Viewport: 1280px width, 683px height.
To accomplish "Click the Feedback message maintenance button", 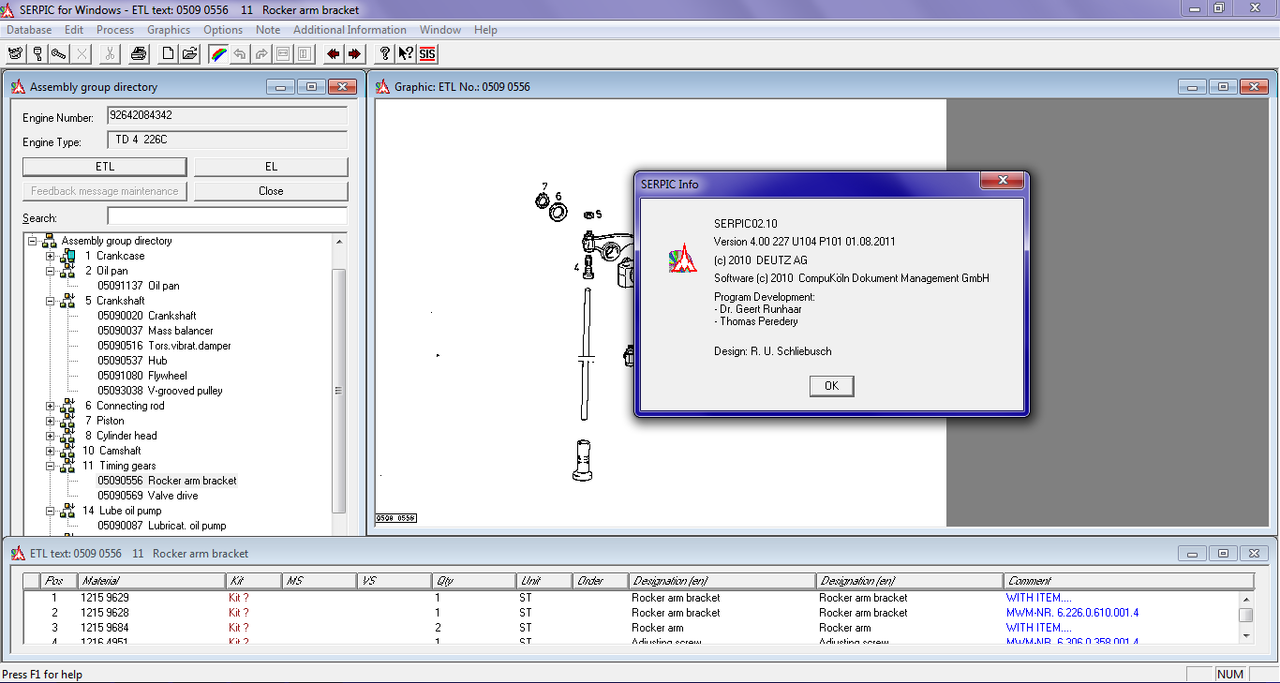I will (105, 191).
